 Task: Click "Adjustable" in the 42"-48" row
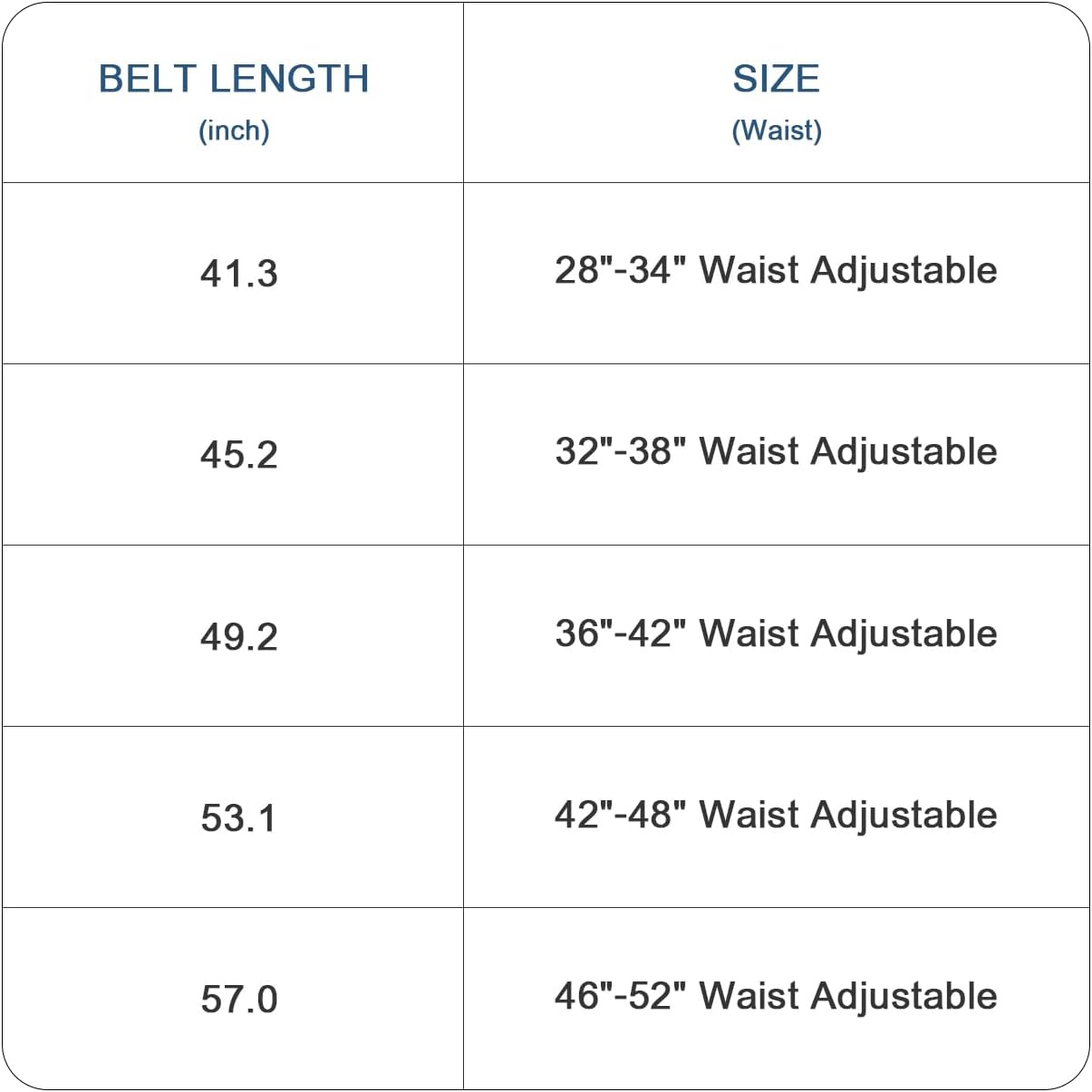click(x=904, y=816)
